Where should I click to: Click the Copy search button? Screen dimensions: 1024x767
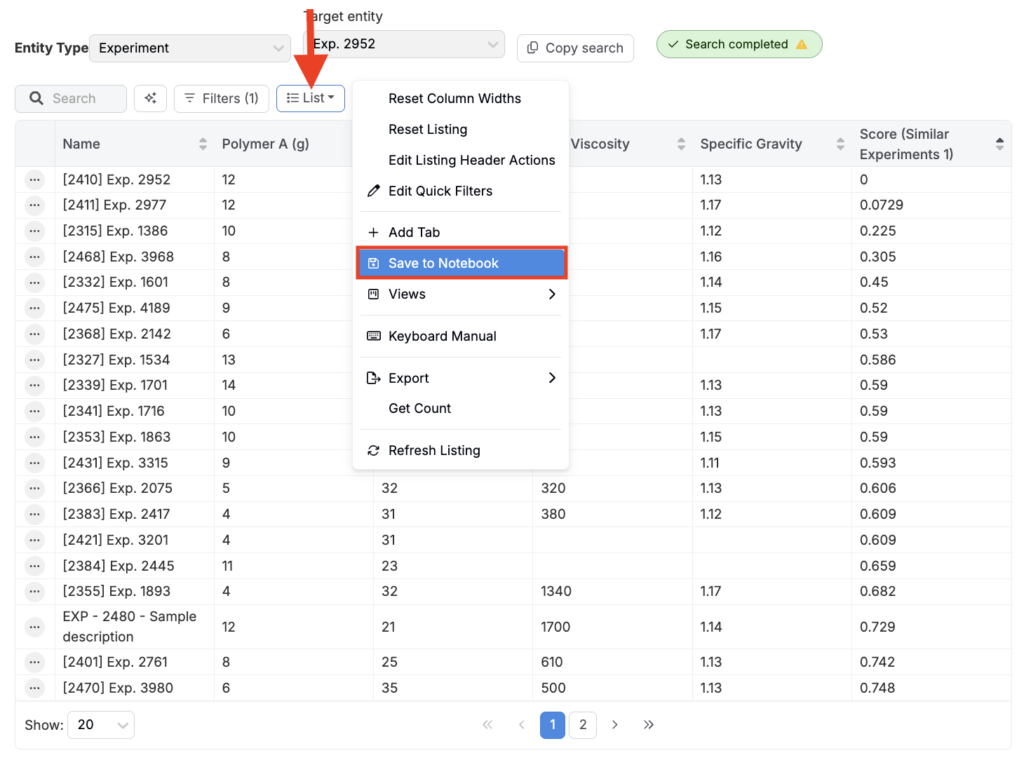pyautogui.click(x=575, y=48)
